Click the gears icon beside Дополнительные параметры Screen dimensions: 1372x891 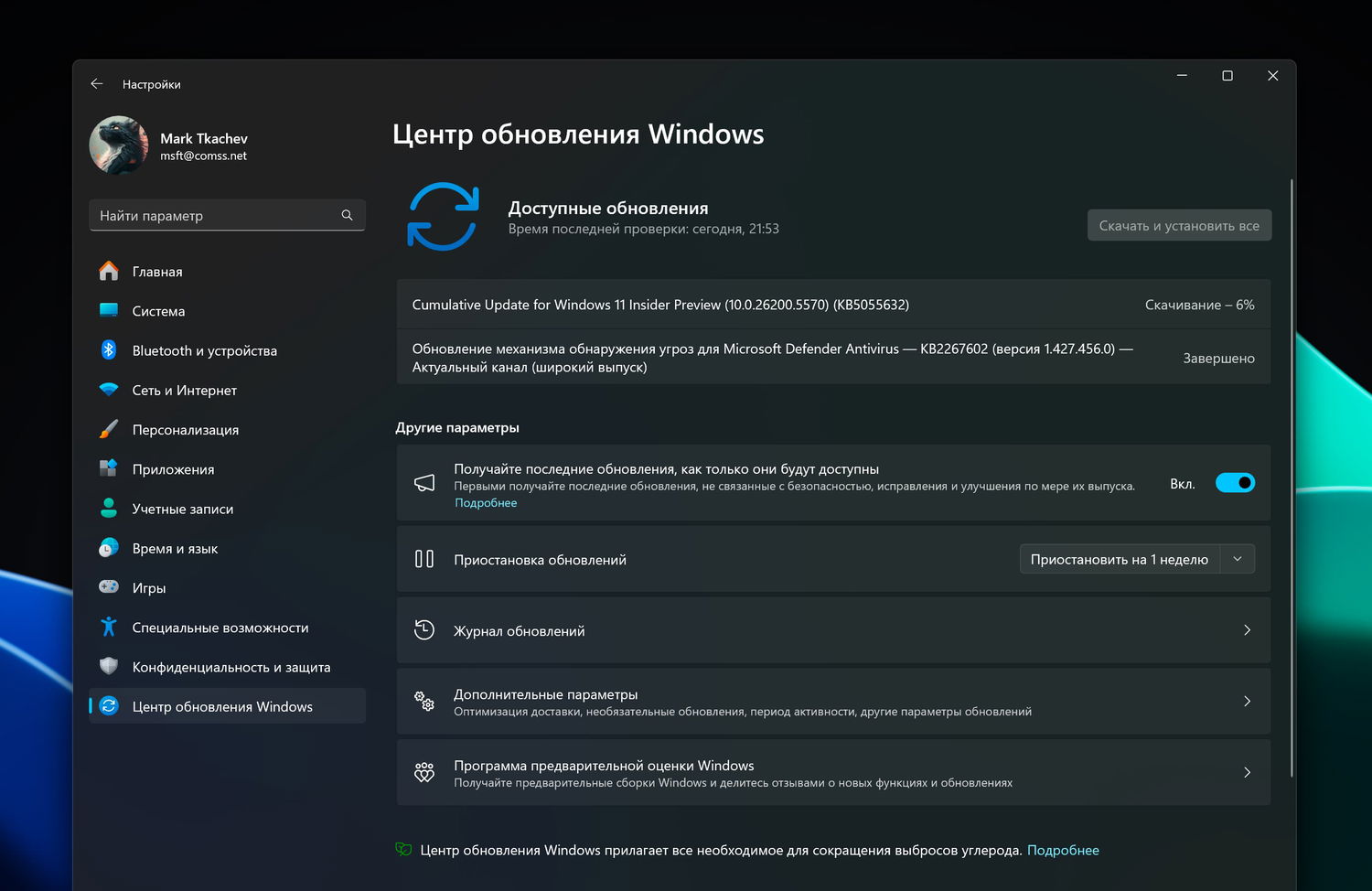pyautogui.click(x=424, y=702)
